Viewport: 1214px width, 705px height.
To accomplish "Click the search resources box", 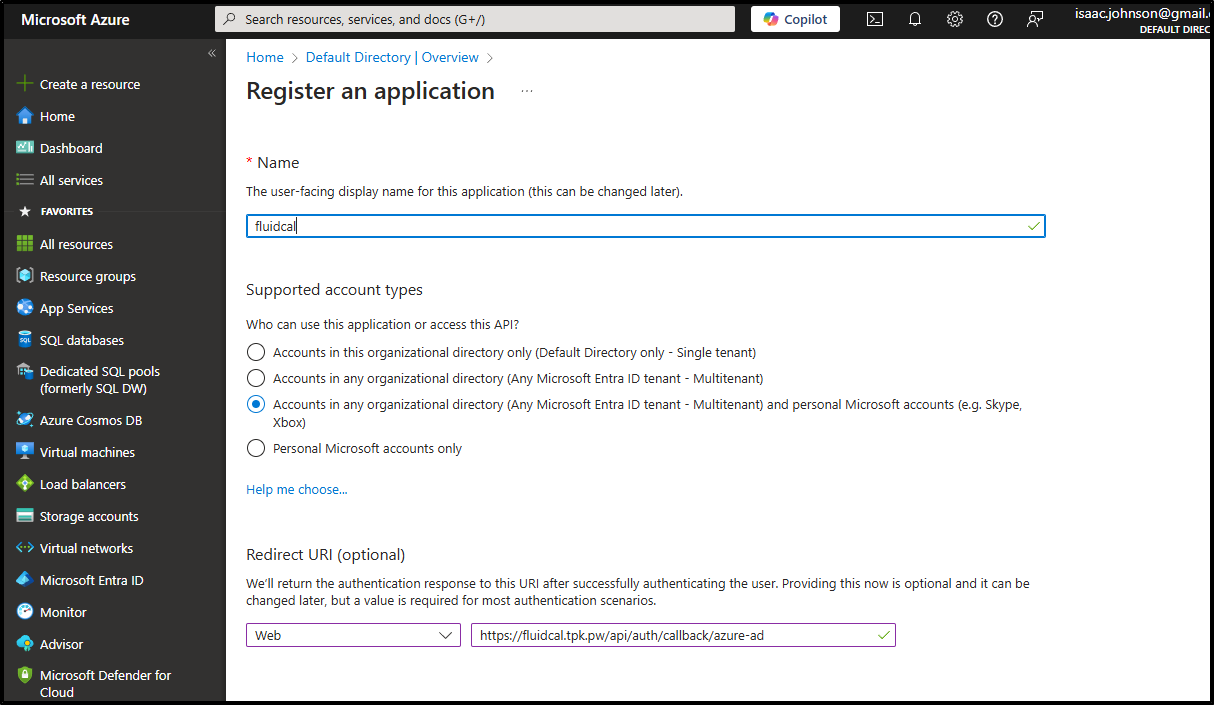I will [475, 19].
